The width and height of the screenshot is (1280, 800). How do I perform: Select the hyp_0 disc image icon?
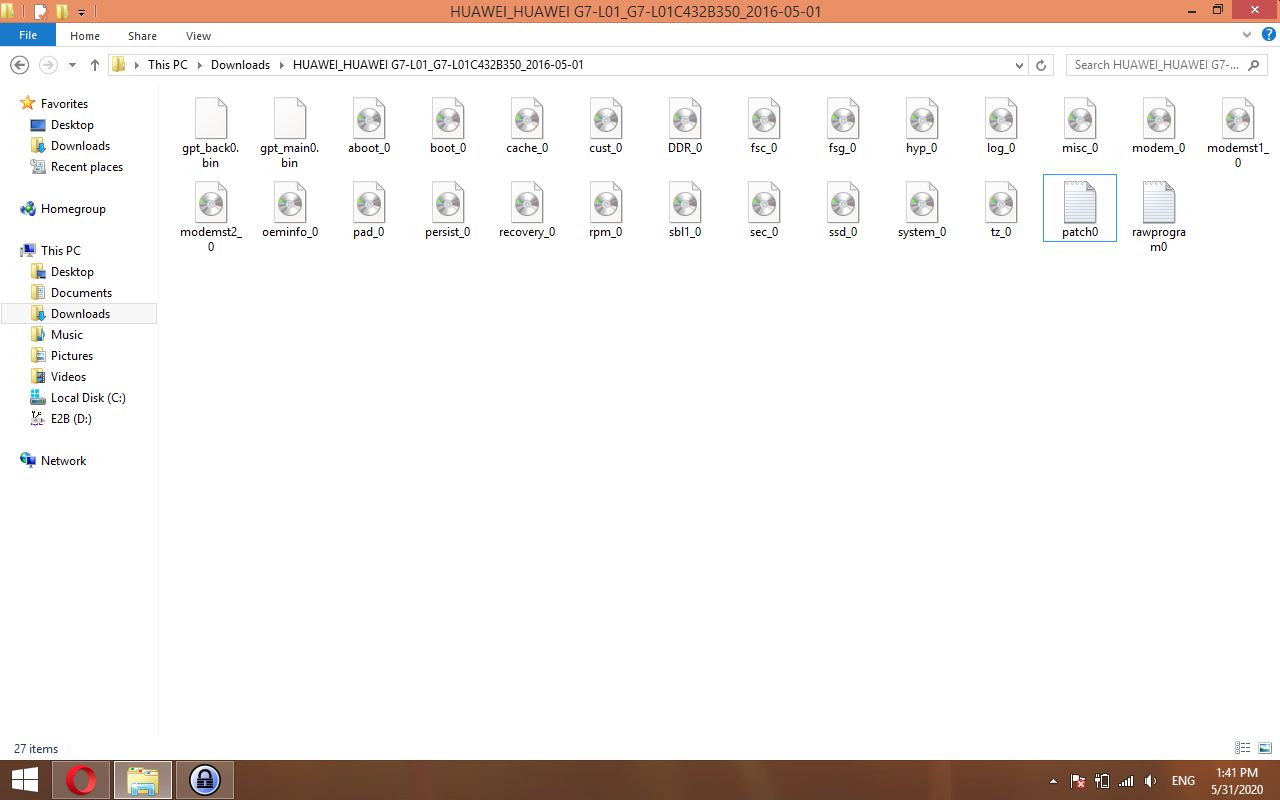[922, 118]
